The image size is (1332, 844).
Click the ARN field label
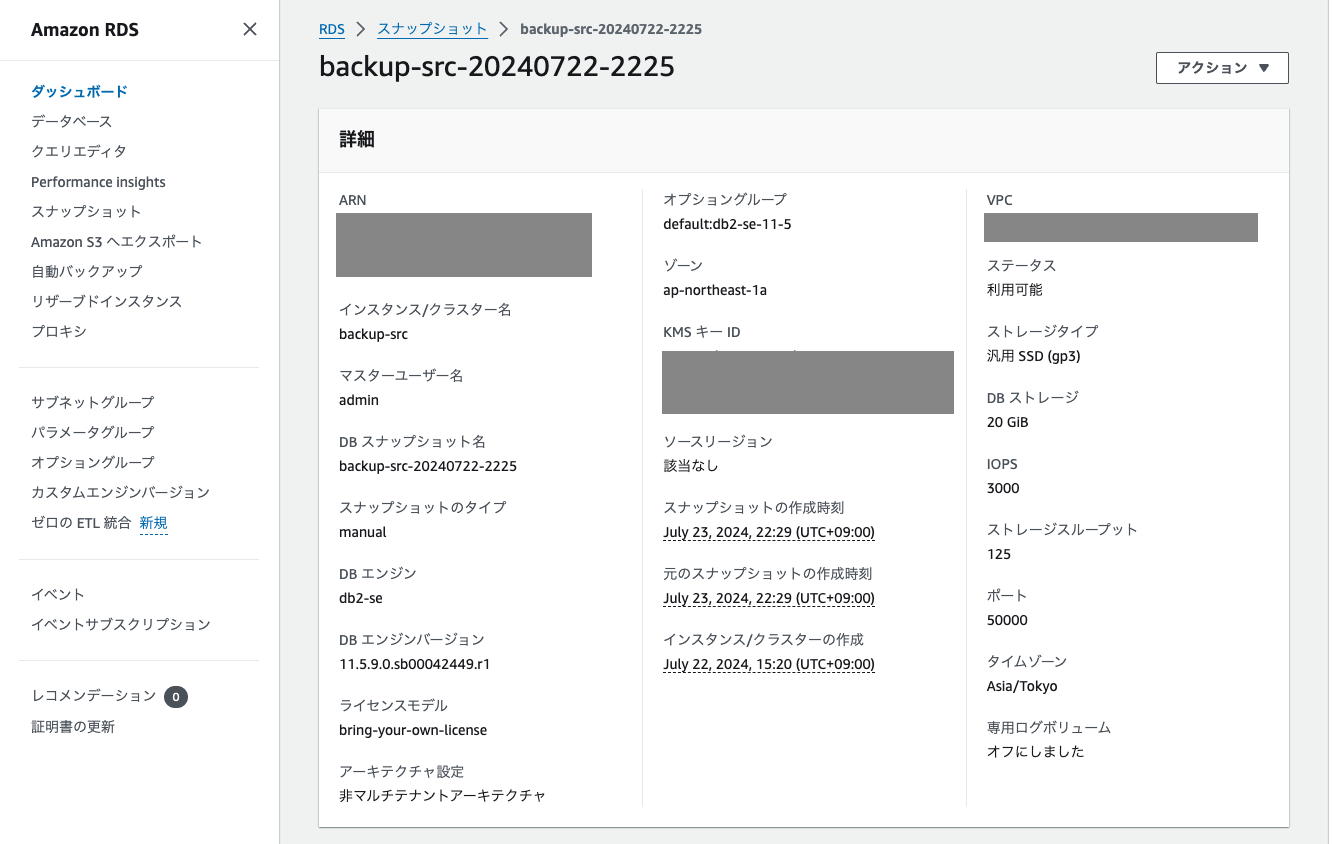[x=353, y=200]
